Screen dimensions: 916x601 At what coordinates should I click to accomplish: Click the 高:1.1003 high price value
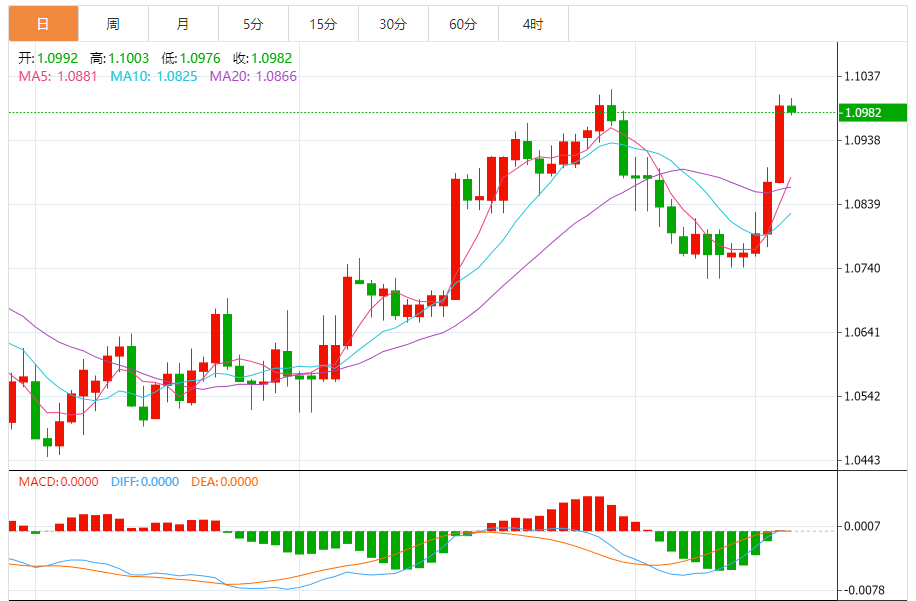[x=120, y=58]
